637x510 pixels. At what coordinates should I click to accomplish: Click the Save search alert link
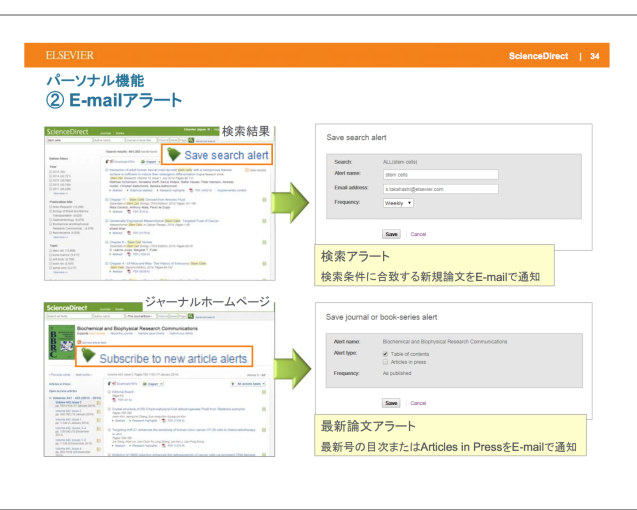(x=226, y=155)
